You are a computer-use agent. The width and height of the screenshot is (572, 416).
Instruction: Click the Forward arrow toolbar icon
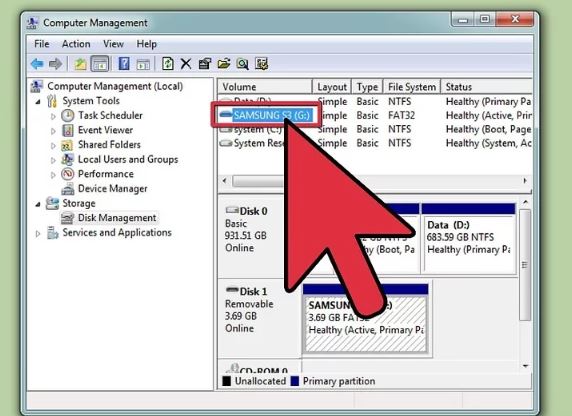55,64
